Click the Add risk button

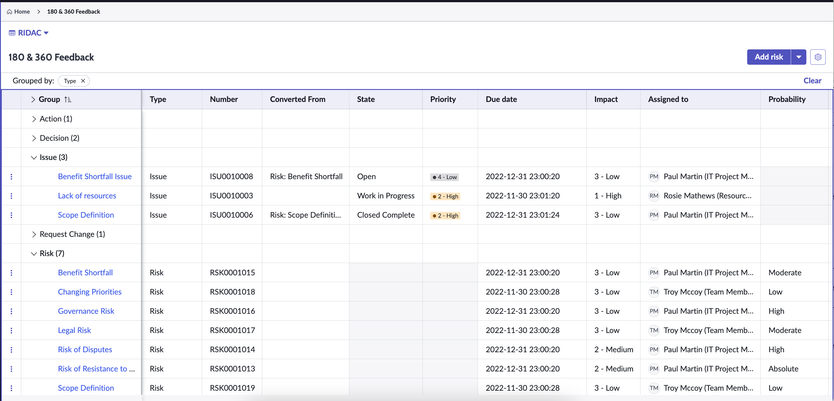point(769,57)
